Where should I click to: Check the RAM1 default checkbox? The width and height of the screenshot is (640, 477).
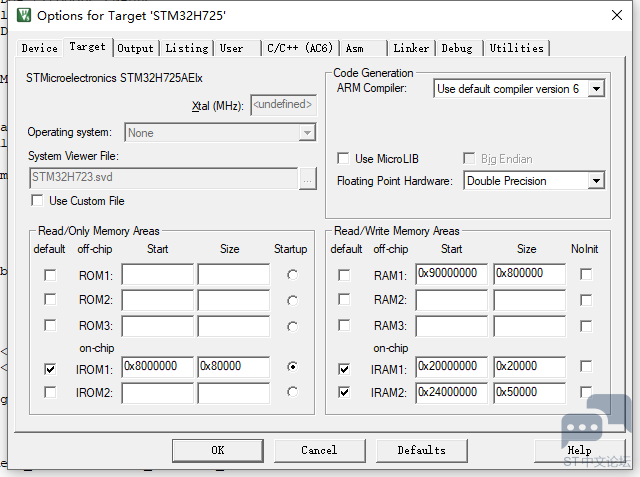[x=344, y=275]
